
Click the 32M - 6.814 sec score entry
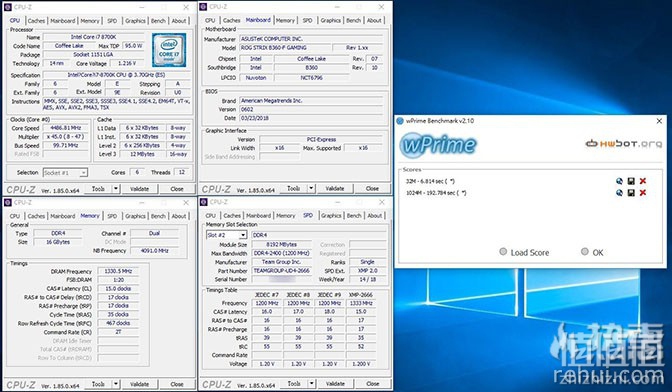[430, 181]
